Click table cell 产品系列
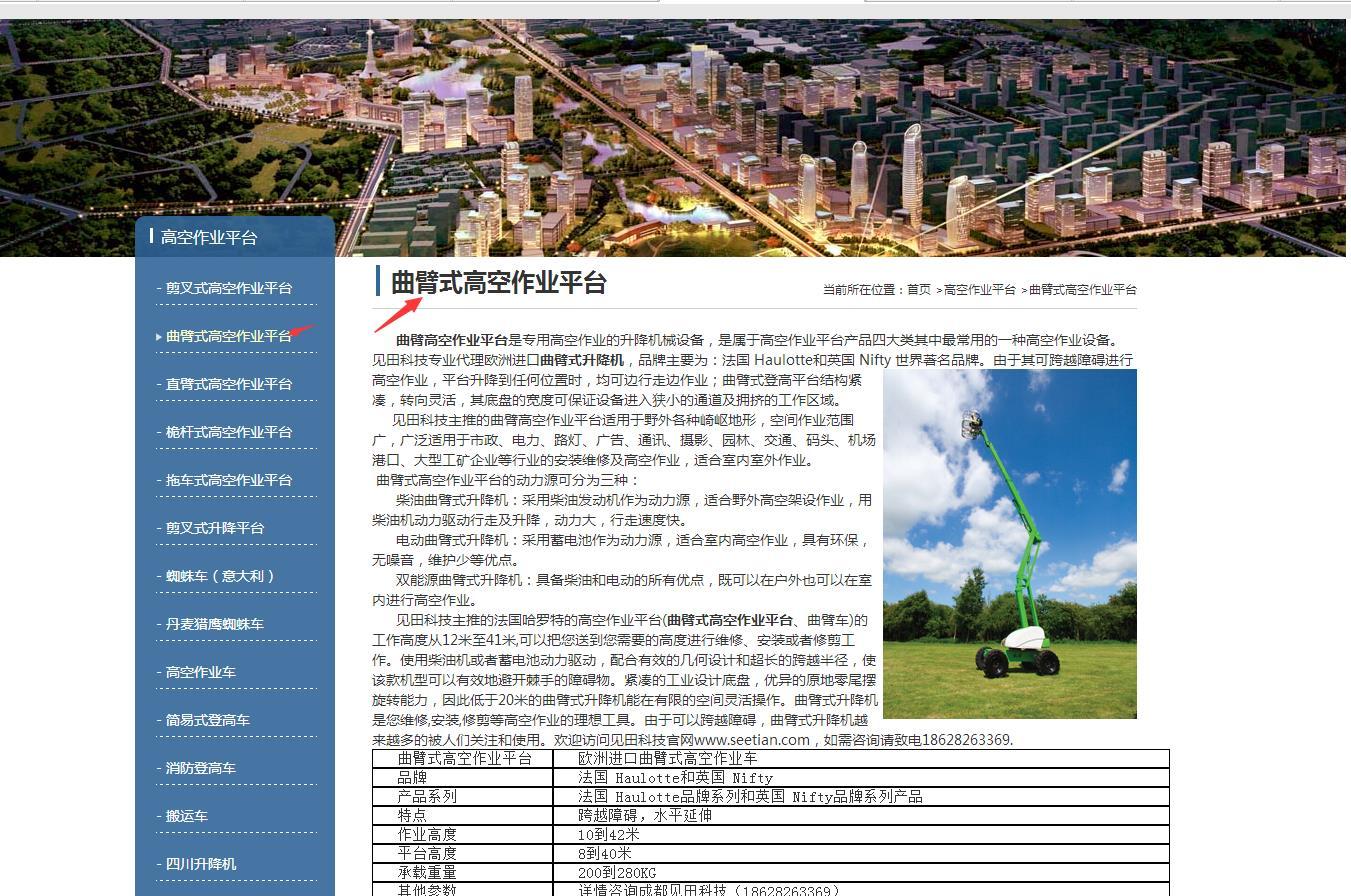This screenshot has height=896, width=1351. [x=463, y=797]
